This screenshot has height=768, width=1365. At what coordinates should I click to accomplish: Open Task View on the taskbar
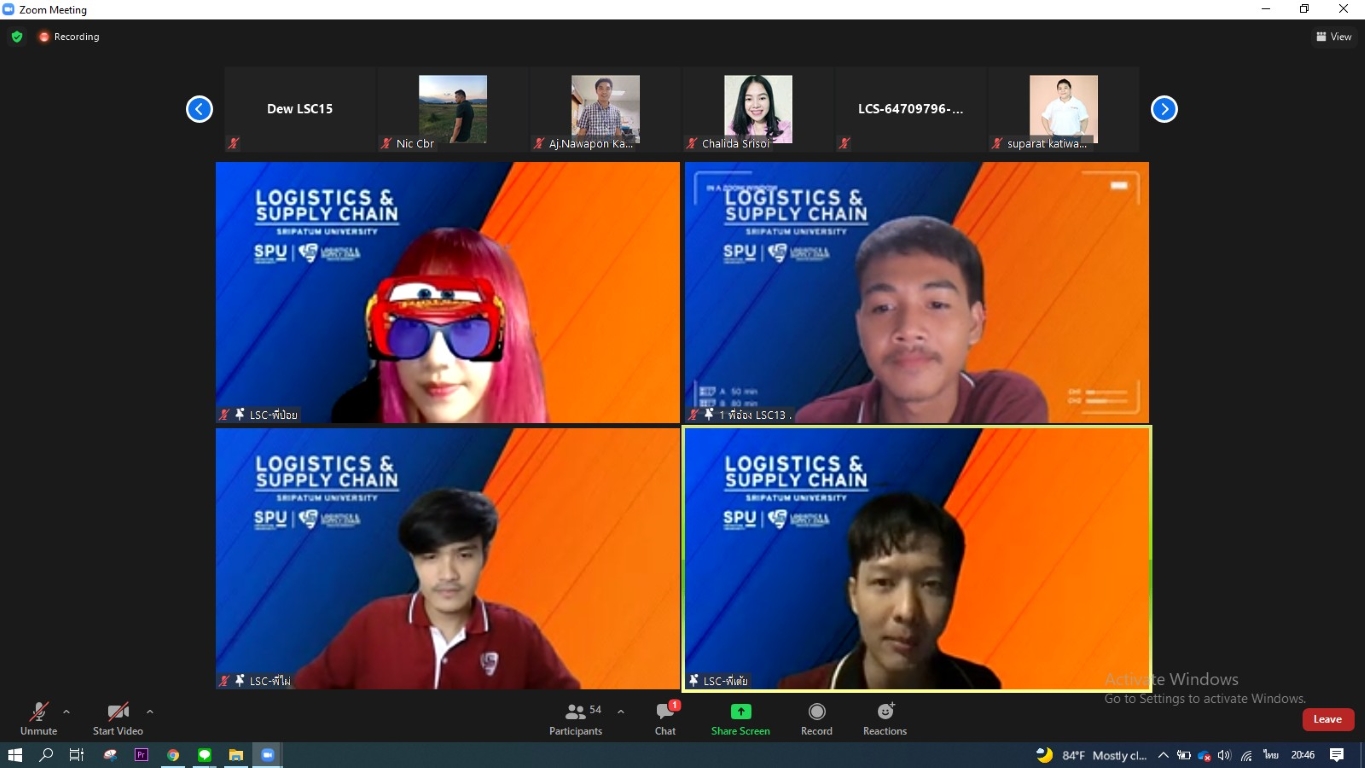coord(77,755)
